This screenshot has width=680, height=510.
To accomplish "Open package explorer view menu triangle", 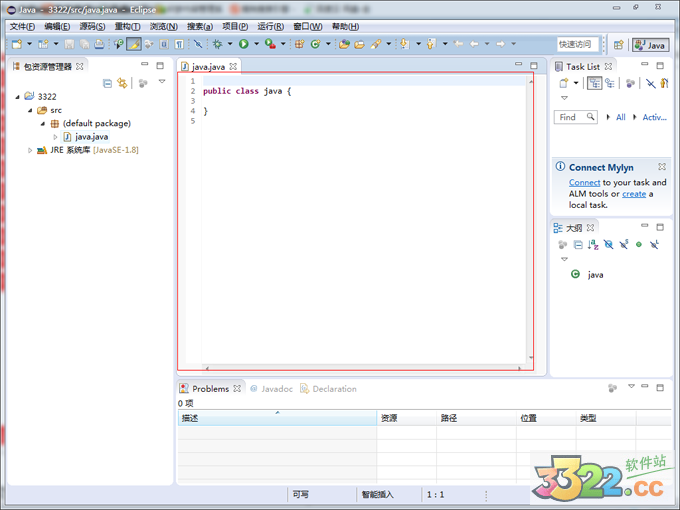I will [162, 81].
